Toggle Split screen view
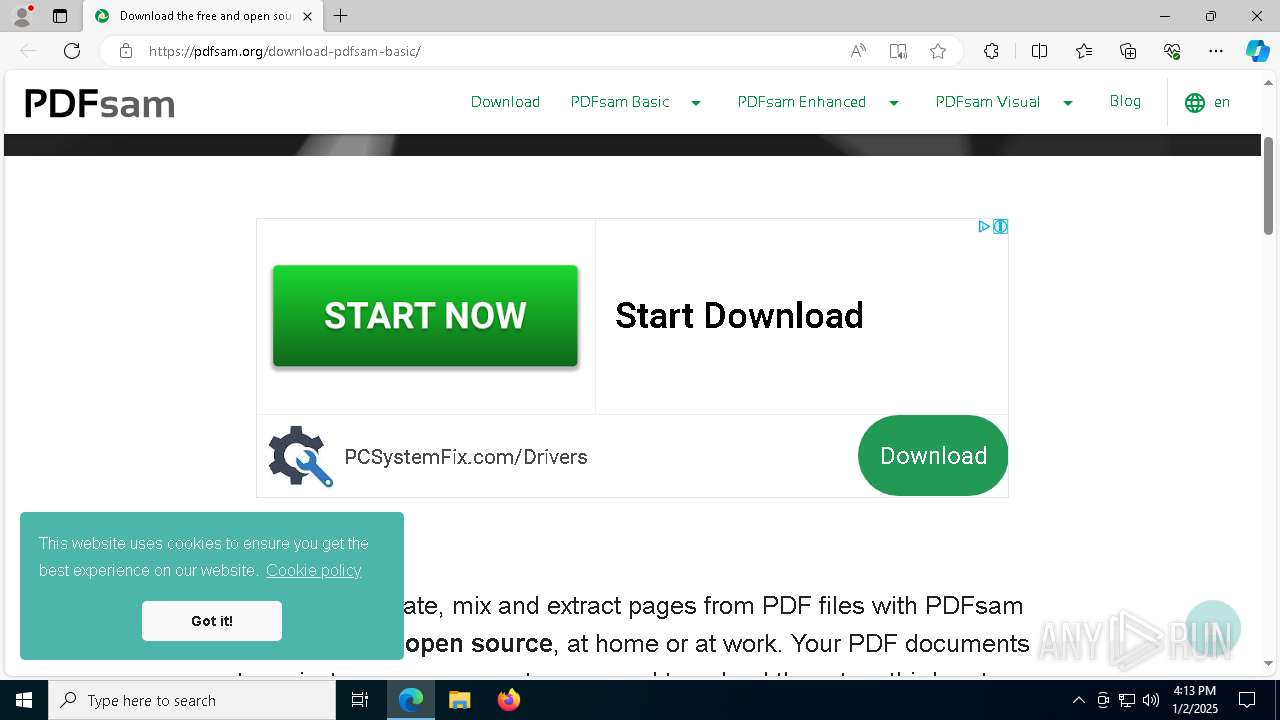The width and height of the screenshot is (1280, 720). pos(1039,51)
